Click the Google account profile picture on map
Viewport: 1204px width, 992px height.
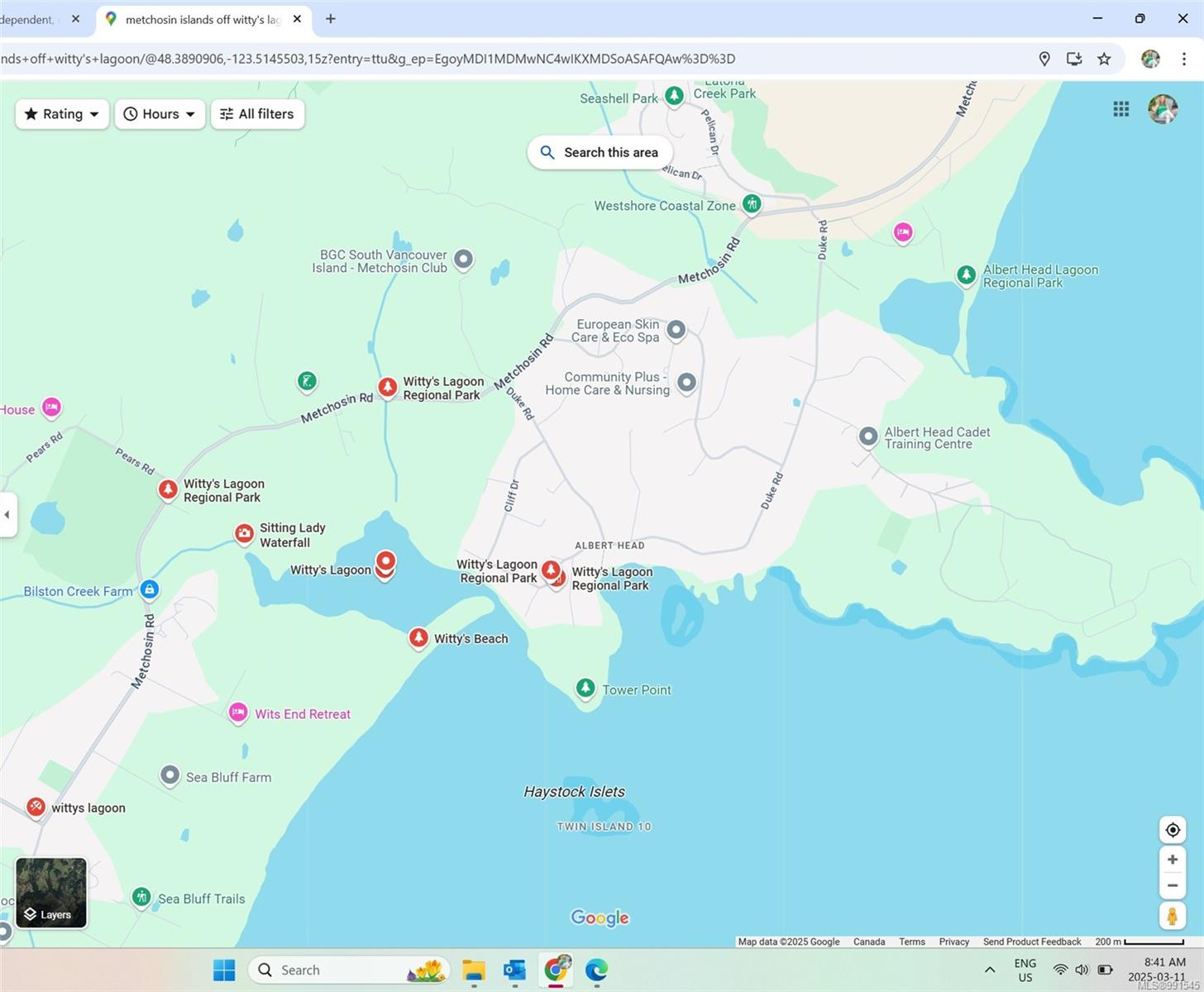1163,109
